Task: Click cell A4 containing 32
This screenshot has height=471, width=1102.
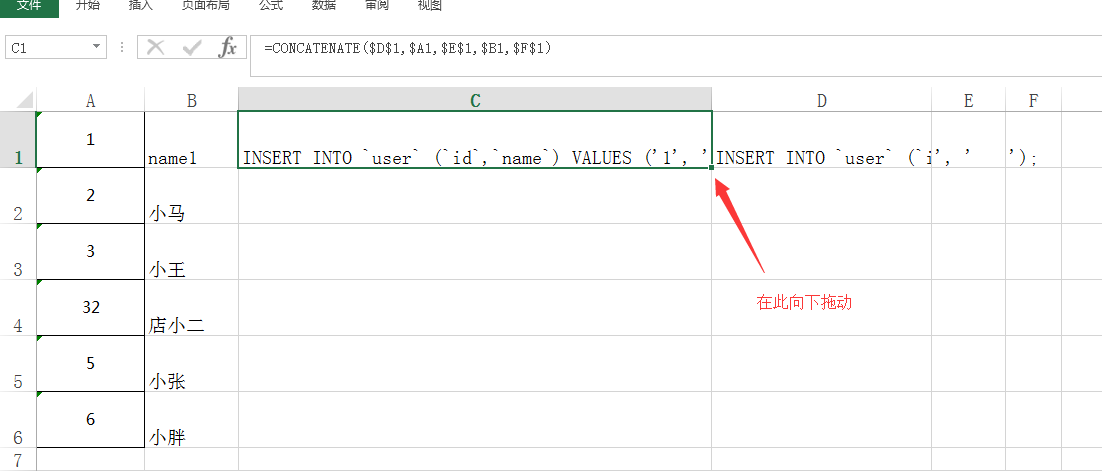Action: coord(90,308)
